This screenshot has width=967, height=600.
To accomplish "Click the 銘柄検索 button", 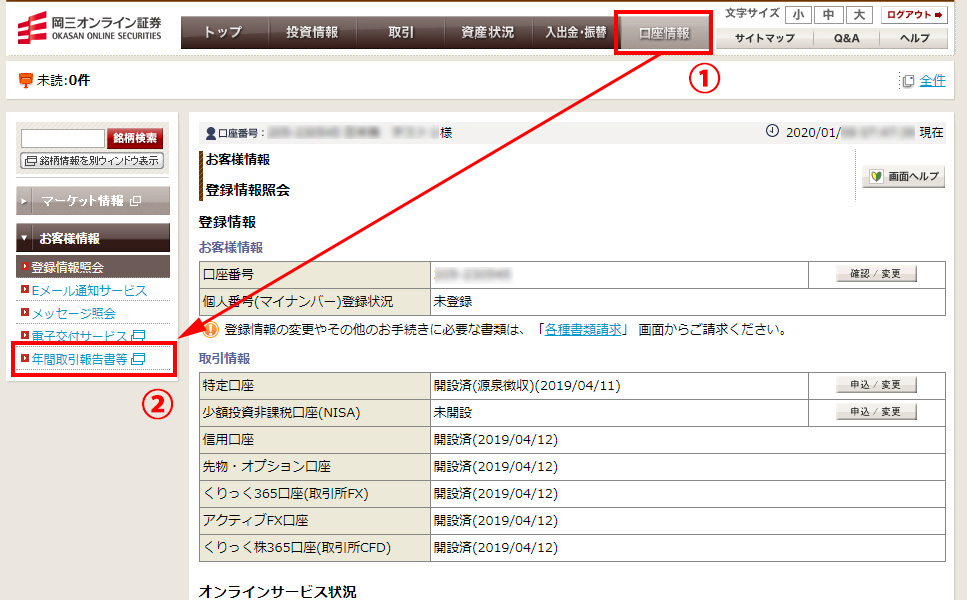I will point(134,138).
